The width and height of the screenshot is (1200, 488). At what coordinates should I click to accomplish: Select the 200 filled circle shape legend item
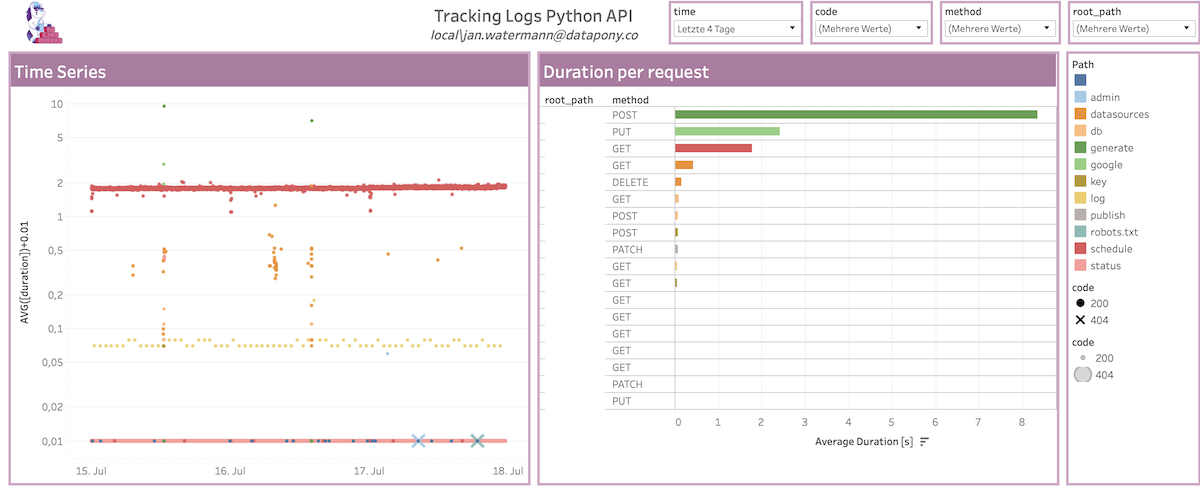[x=1081, y=303]
